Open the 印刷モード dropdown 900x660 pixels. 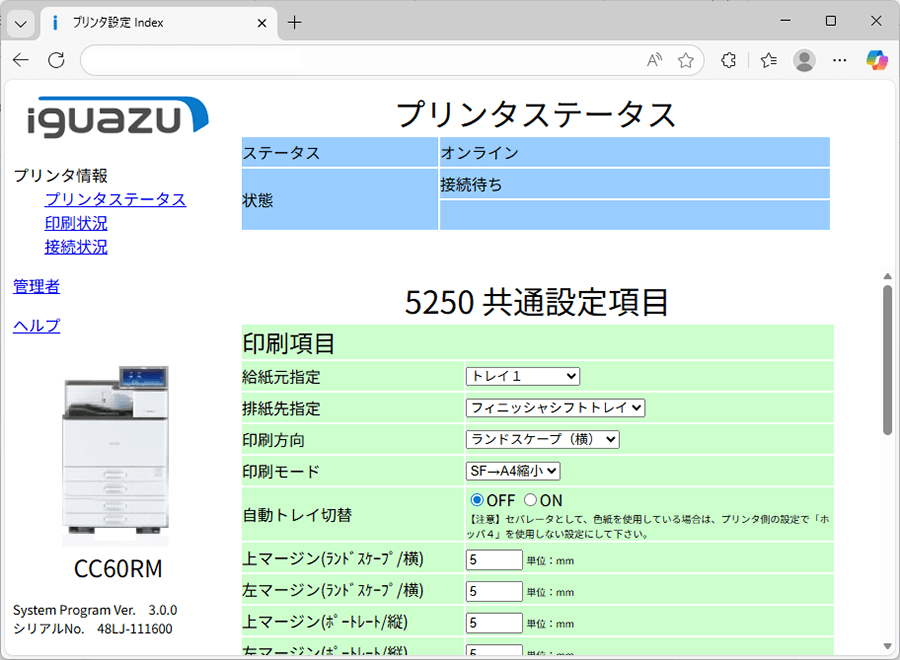click(512, 470)
